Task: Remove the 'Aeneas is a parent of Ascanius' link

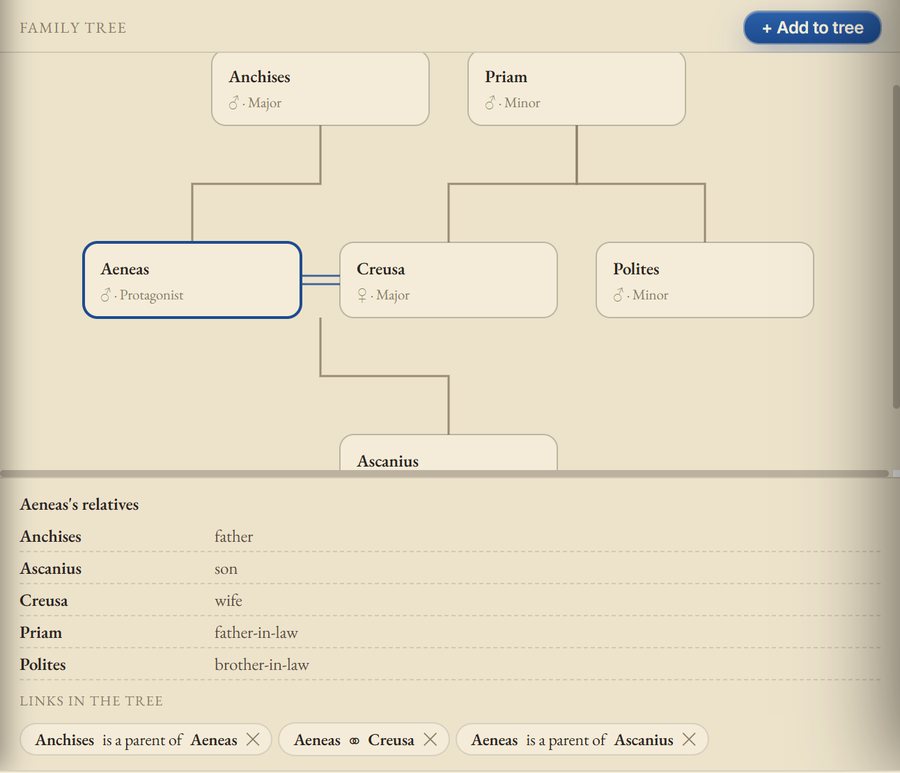Action: pos(689,739)
